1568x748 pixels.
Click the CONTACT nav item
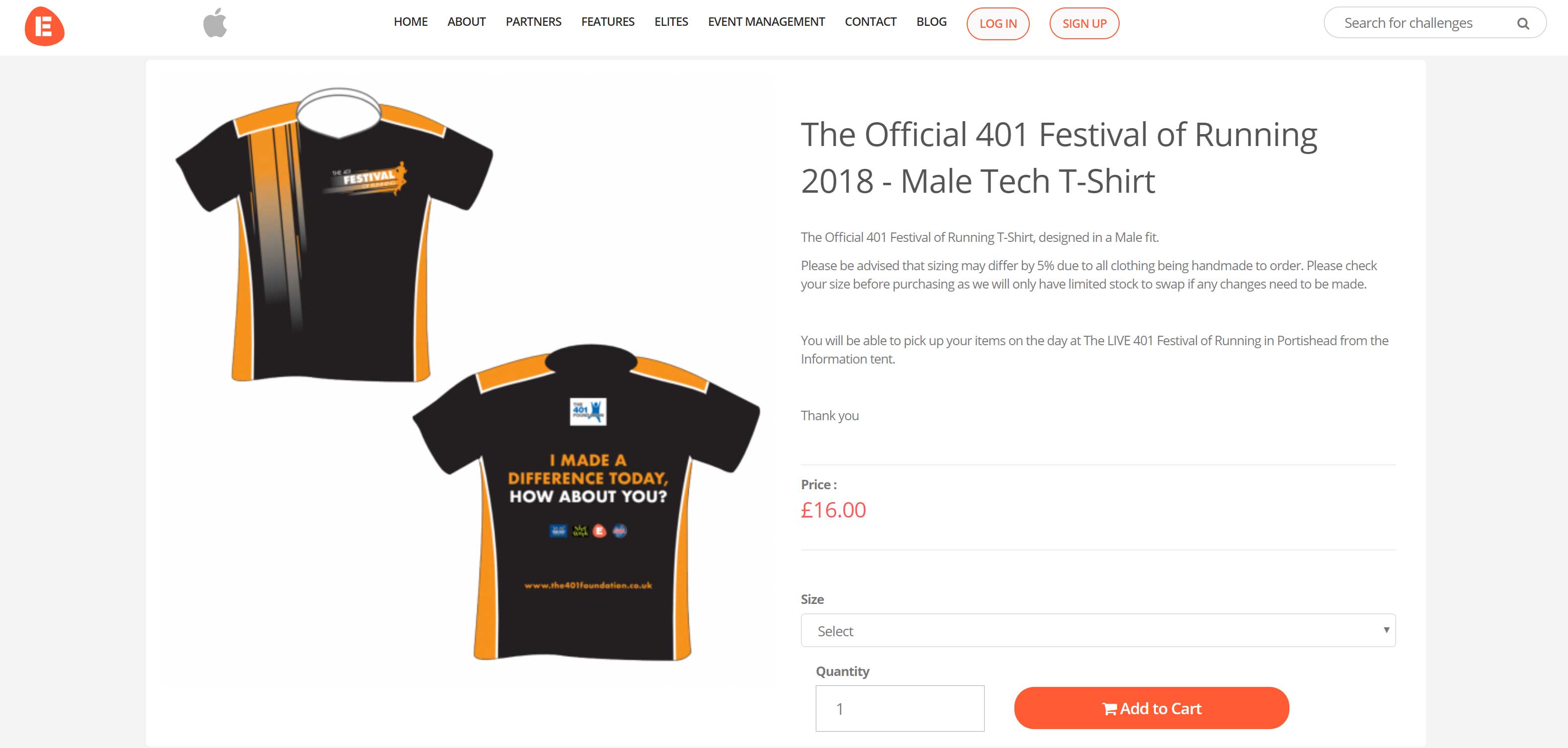pos(870,22)
